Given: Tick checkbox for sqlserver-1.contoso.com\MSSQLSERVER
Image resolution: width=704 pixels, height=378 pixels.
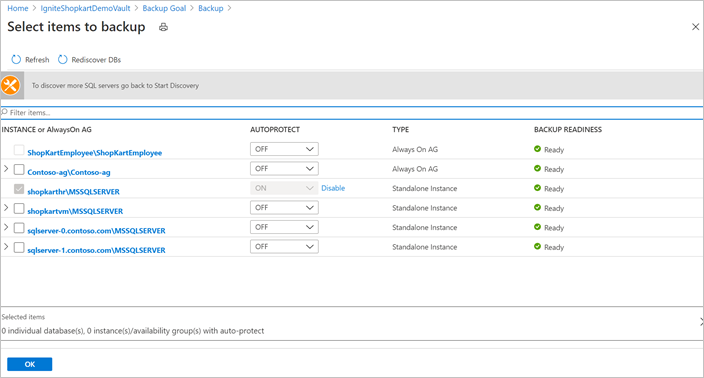Looking at the screenshot, I should 19,247.
